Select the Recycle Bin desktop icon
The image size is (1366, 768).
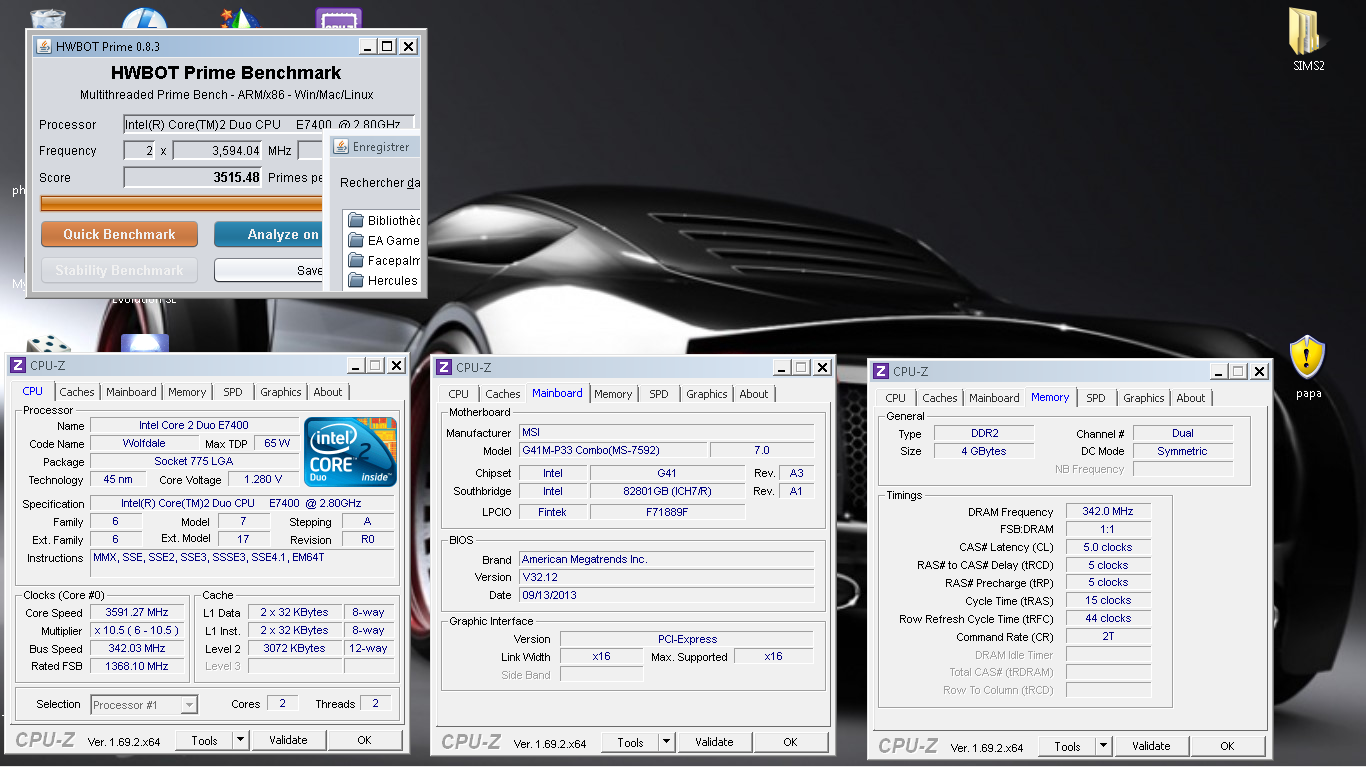pyautogui.click(x=46, y=18)
